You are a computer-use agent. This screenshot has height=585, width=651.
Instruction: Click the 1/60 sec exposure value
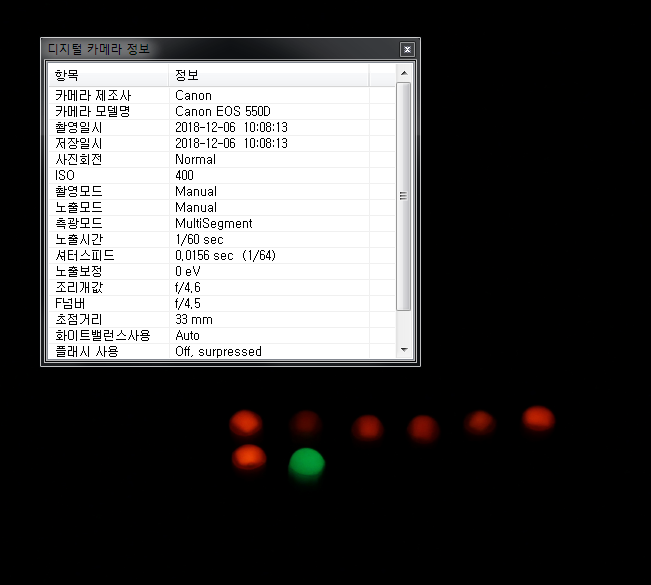pyautogui.click(x=199, y=240)
